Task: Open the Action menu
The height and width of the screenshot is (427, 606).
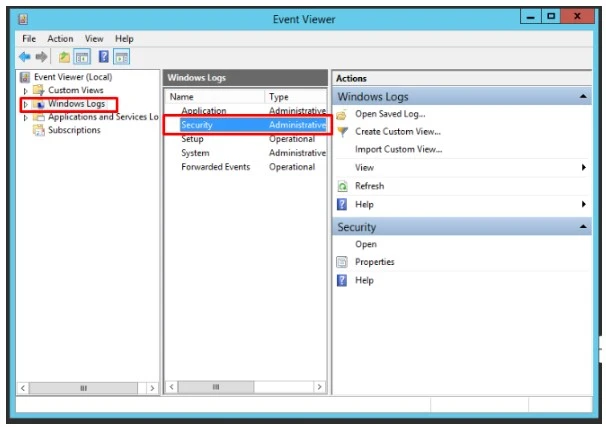Action: click(60, 39)
